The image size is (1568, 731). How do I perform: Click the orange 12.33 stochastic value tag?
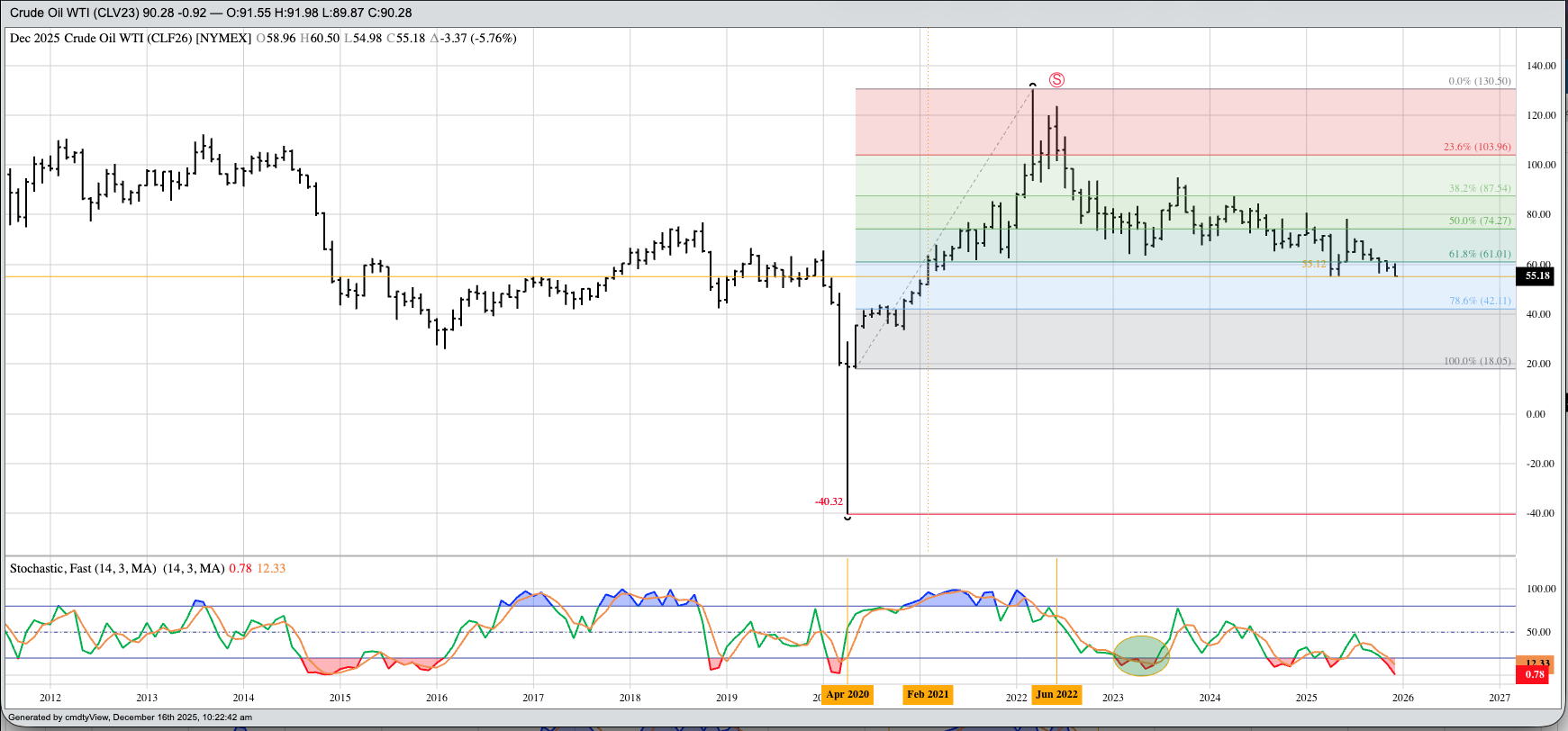coord(1536,663)
